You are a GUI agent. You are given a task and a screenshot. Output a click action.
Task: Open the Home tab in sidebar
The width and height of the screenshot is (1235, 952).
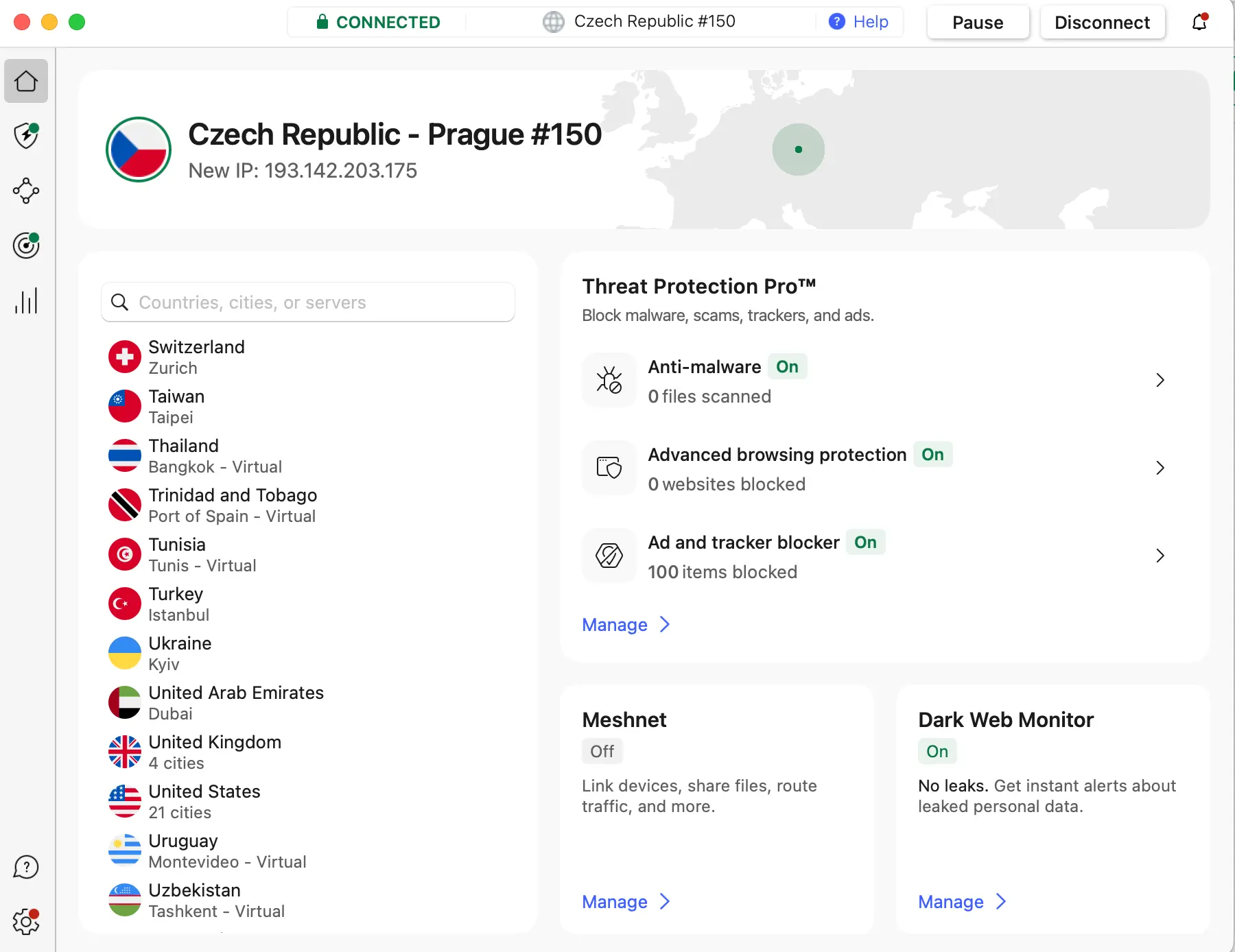pos(26,81)
